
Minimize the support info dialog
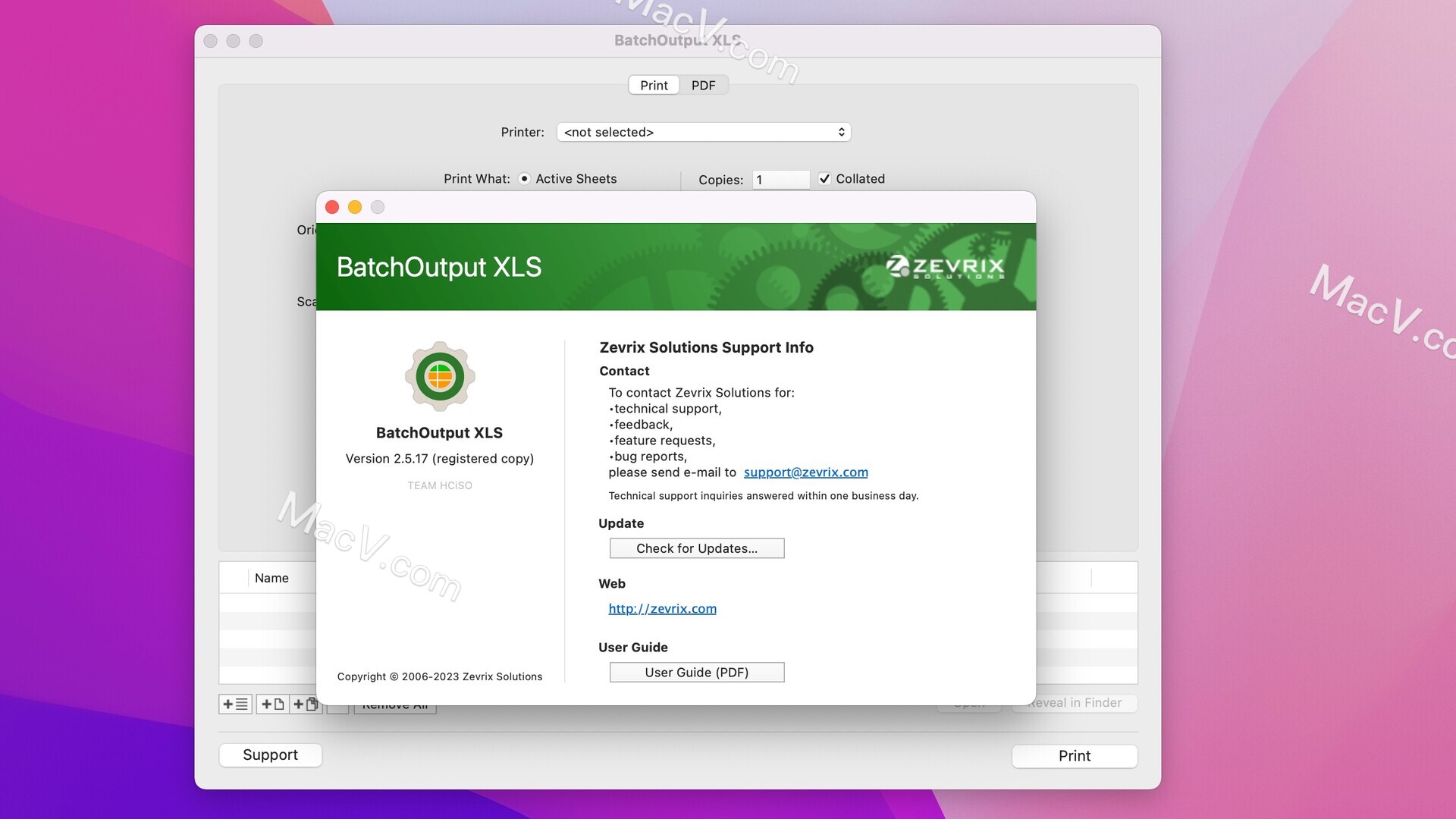coord(355,207)
